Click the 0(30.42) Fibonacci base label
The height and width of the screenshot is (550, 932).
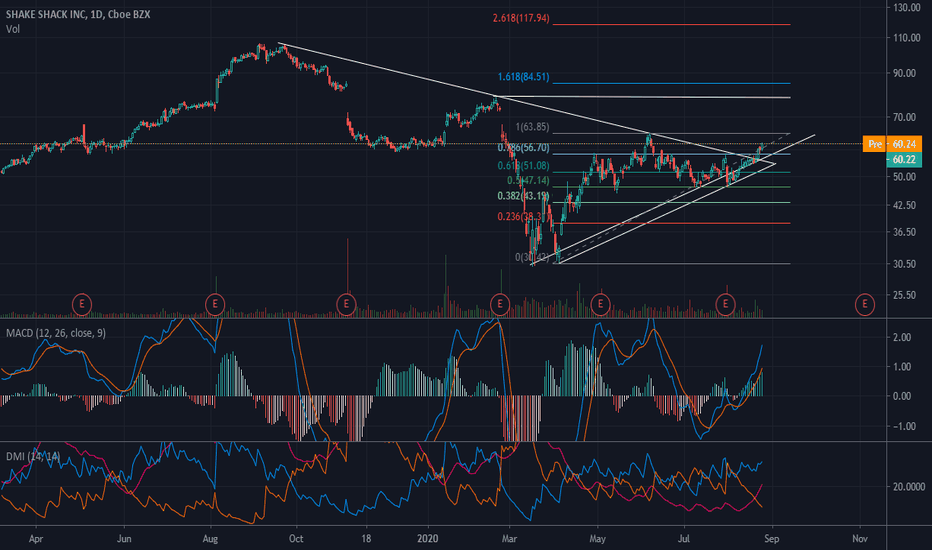tap(532, 257)
